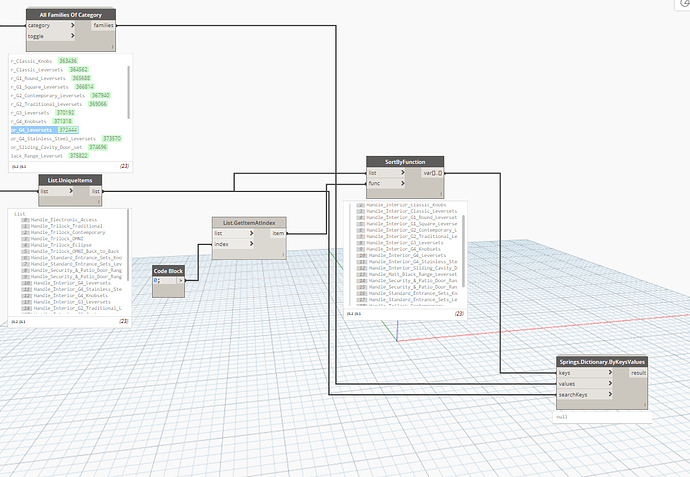The height and width of the screenshot is (477, 690).
Task: Open Dictionary searchKeys port chevron
Action: click(x=610, y=394)
